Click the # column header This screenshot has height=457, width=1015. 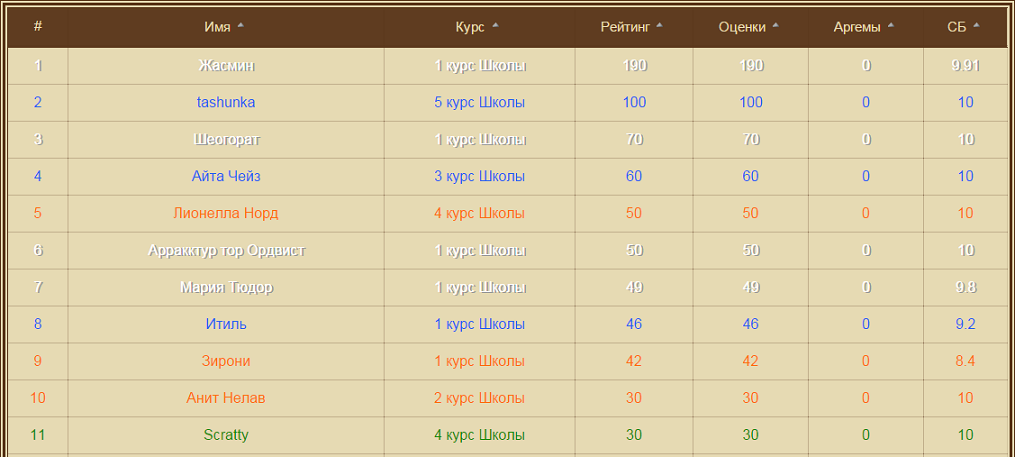[x=38, y=27]
